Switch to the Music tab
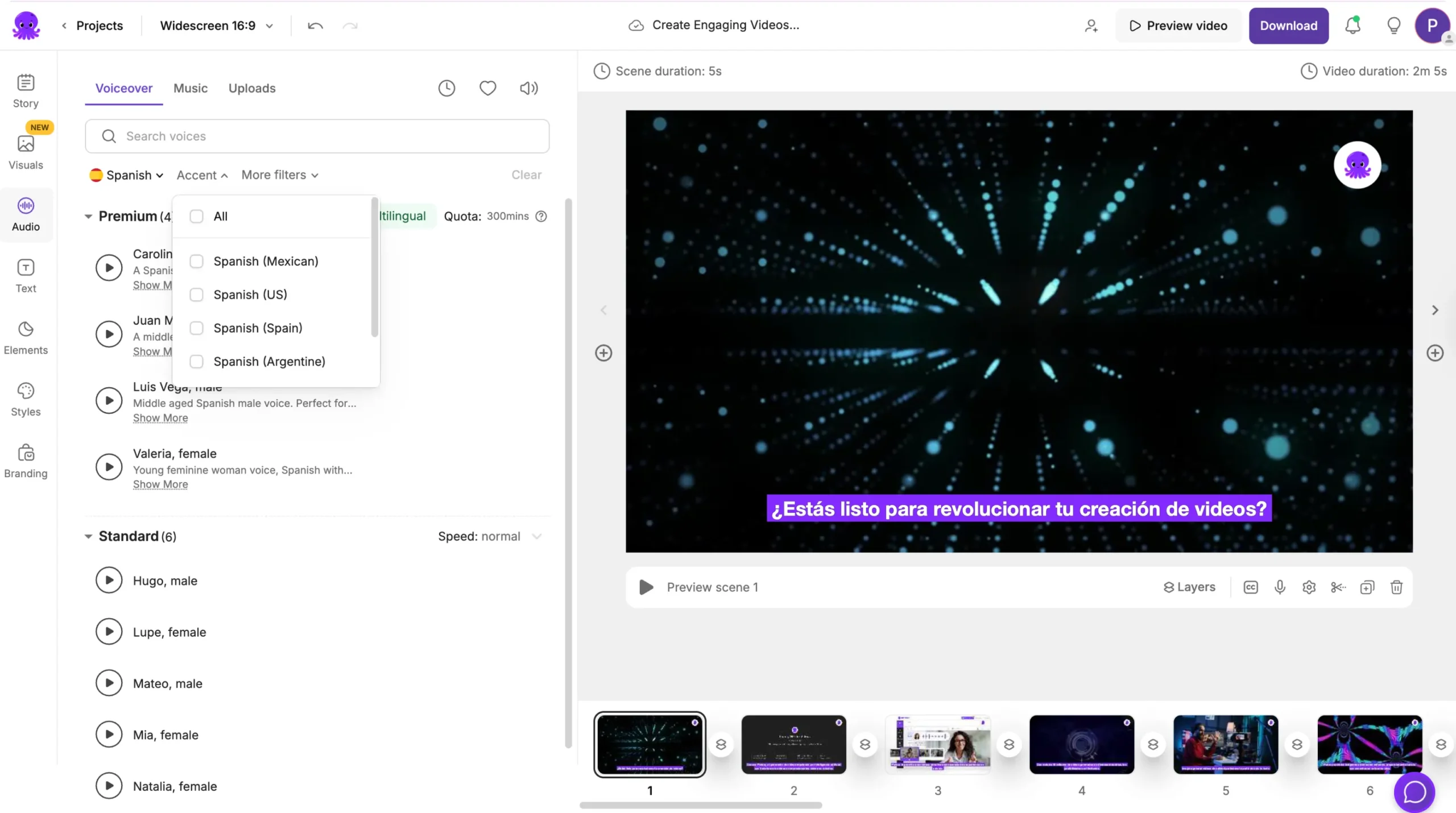 click(x=191, y=88)
